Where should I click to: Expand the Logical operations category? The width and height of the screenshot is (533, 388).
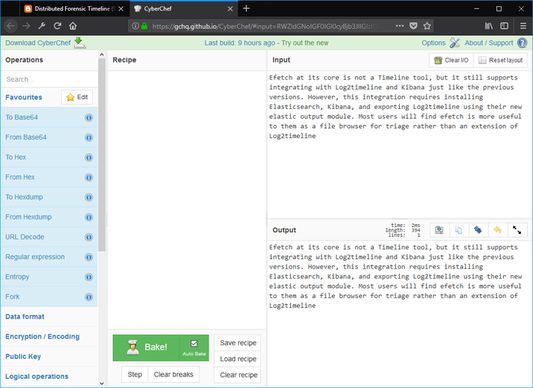[x=37, y=376]
